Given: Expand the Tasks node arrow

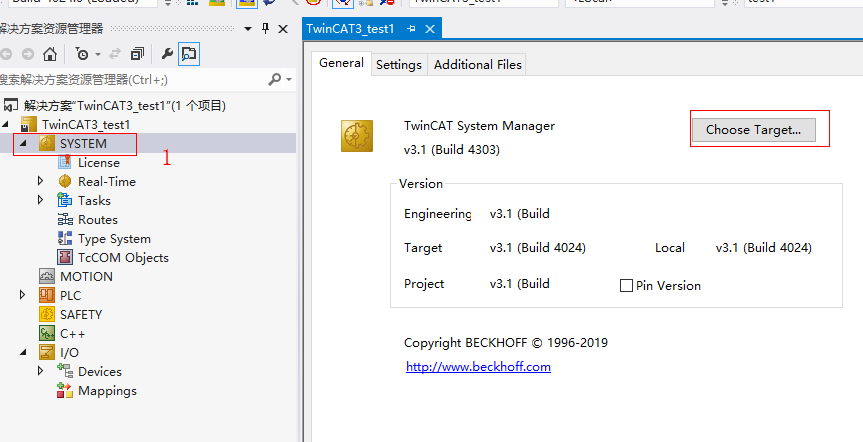Looking at the screenshot, I should click(40, 200).
